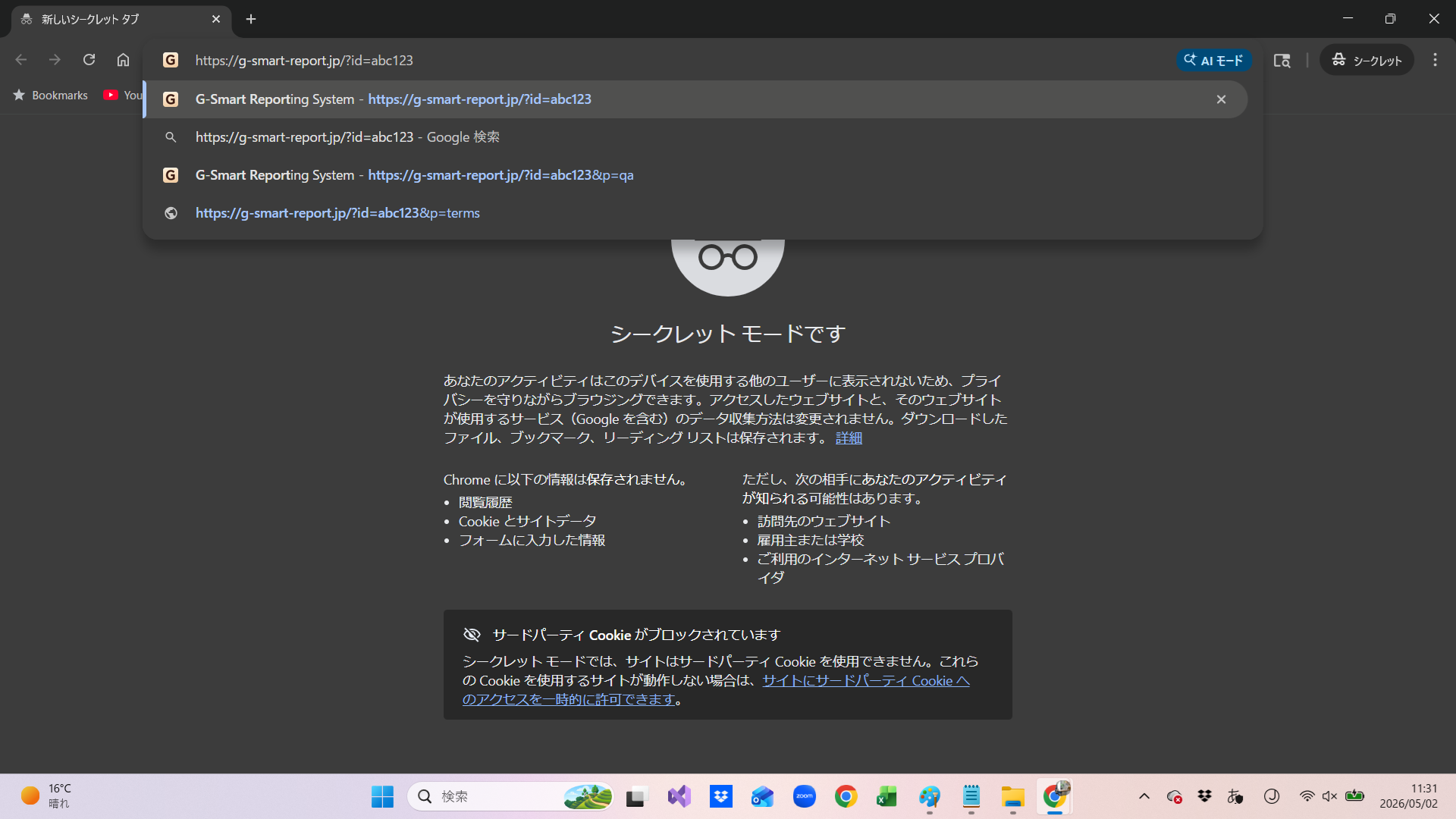Image resolution: width=1456 pixels, height=819 pixels.
Task: Launch Zoom from the taskbar
Action: [804, 796]
